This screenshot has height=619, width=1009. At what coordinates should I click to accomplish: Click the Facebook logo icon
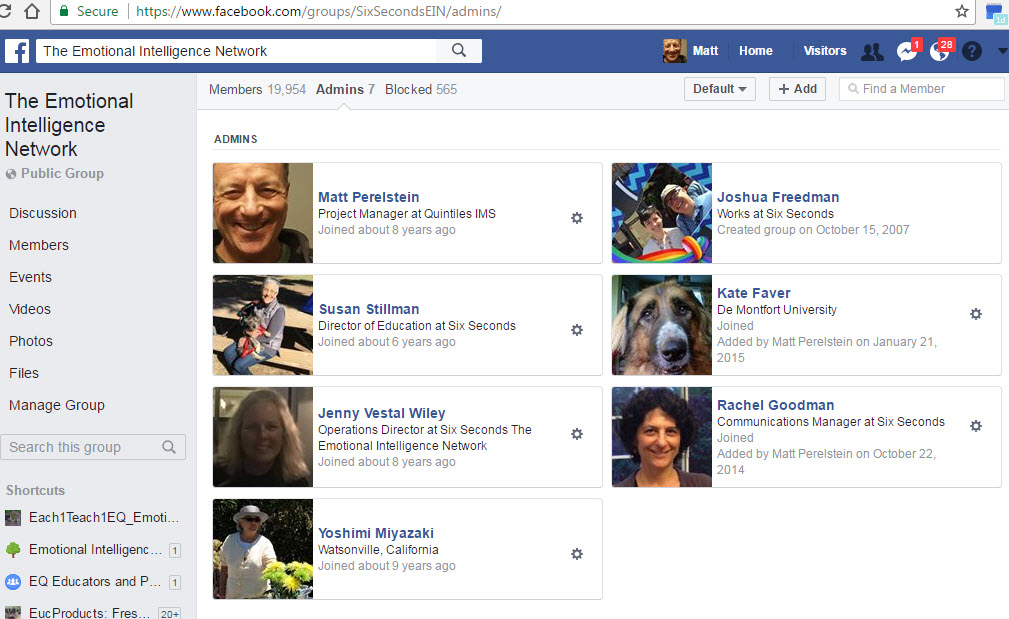pos(17,51)
